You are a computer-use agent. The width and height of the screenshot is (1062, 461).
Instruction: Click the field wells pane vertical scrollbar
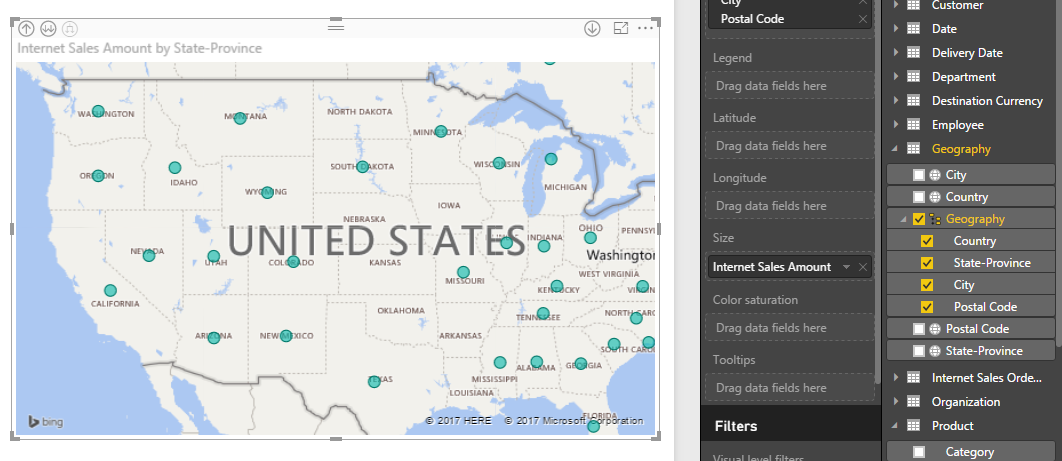pyautogui.click(x=878, y=190)
